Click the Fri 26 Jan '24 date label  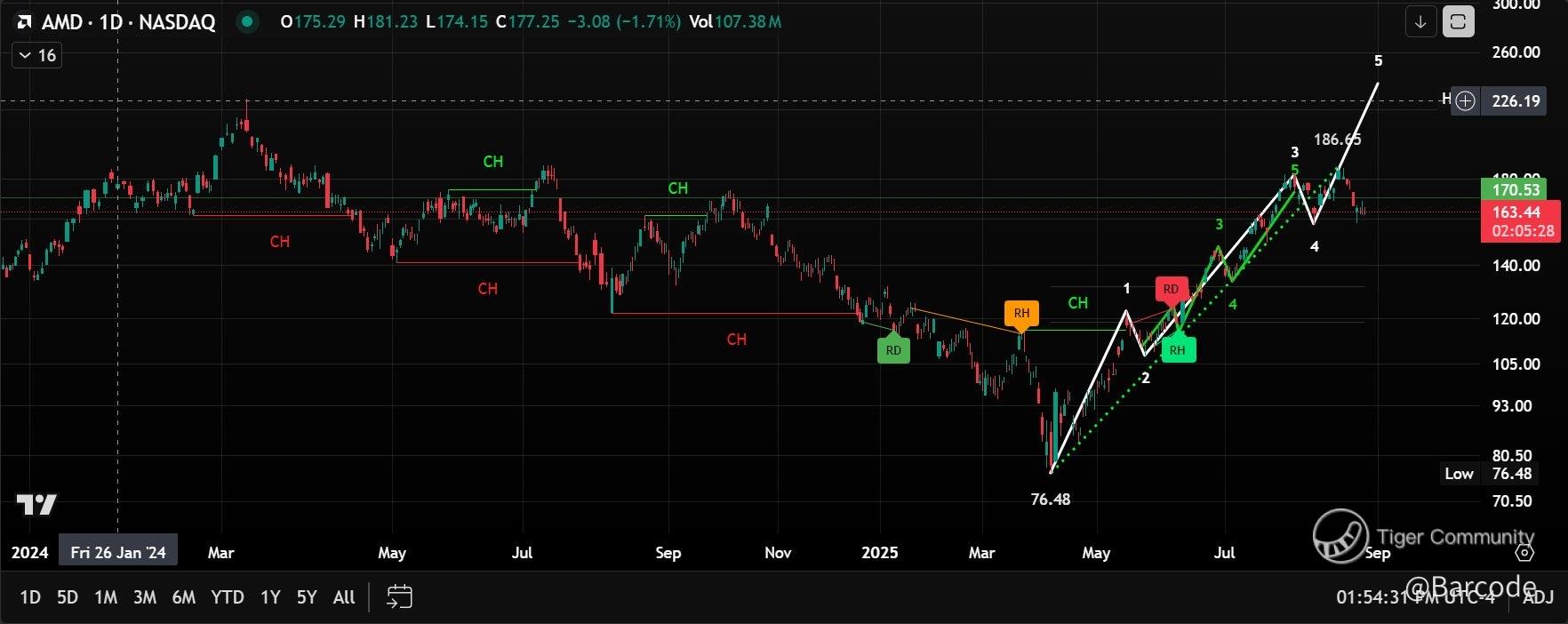118,552
